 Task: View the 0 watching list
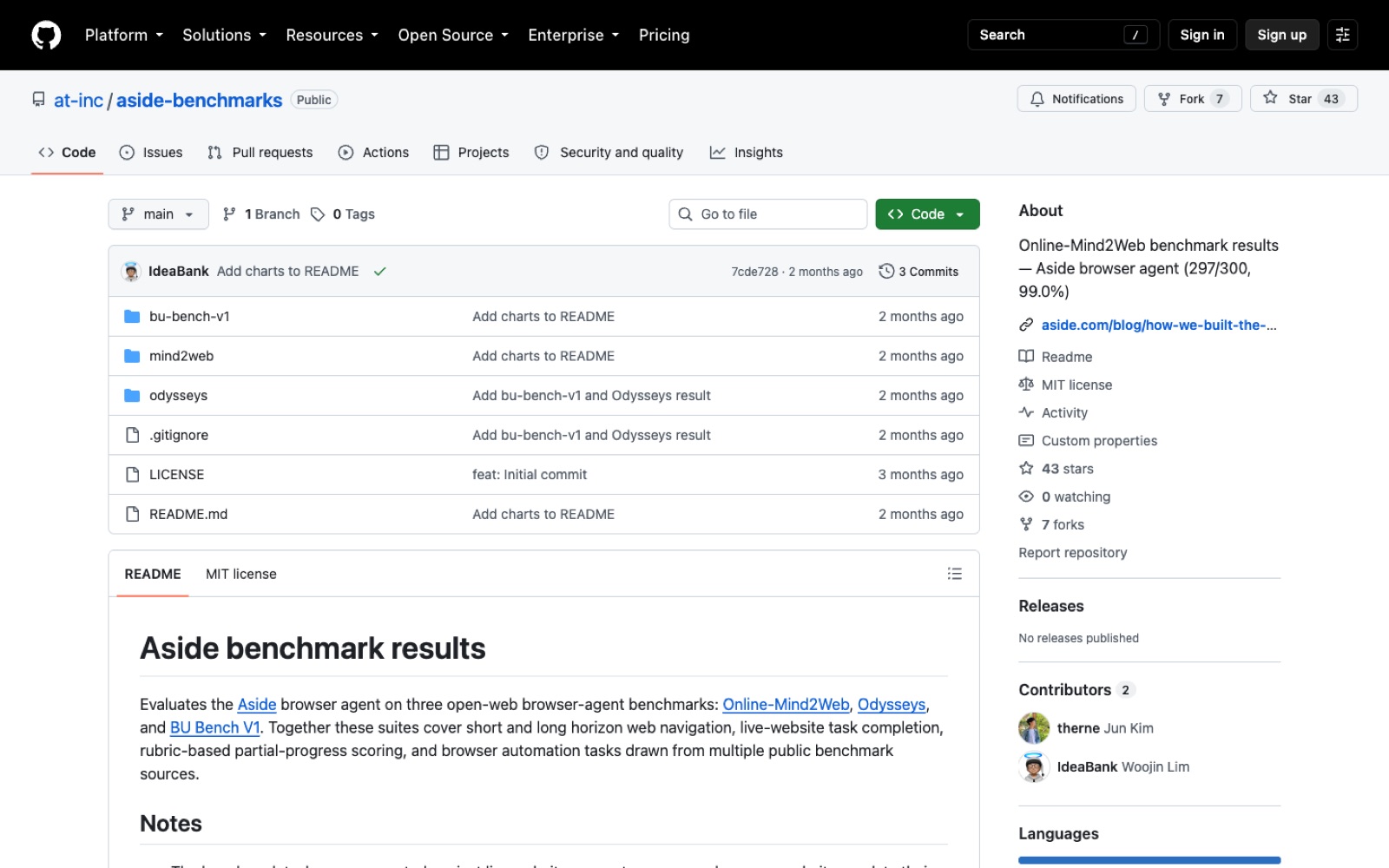tap(1064, 496)
